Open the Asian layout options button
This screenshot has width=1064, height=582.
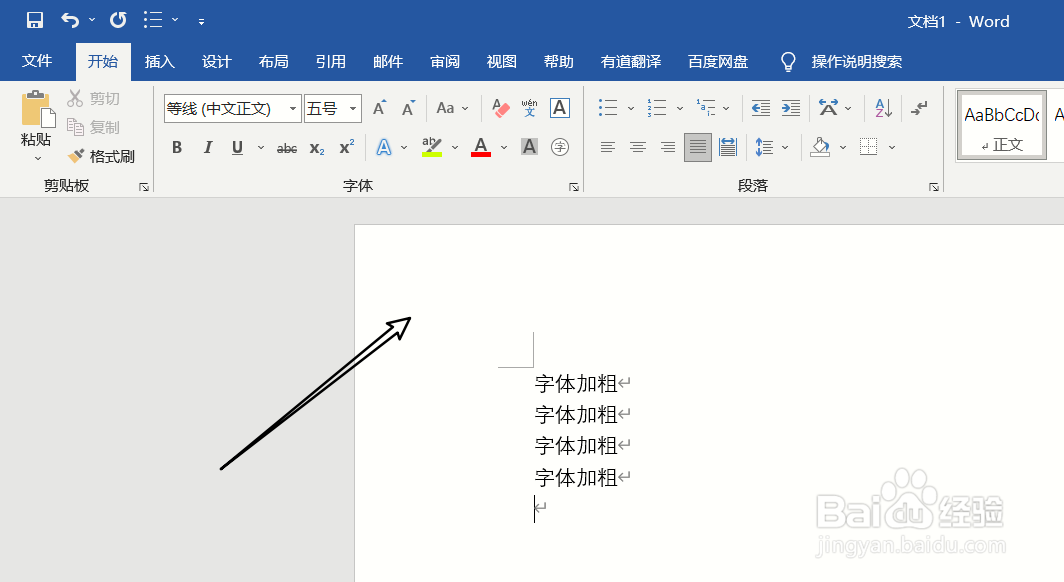(x=829, y=108)
